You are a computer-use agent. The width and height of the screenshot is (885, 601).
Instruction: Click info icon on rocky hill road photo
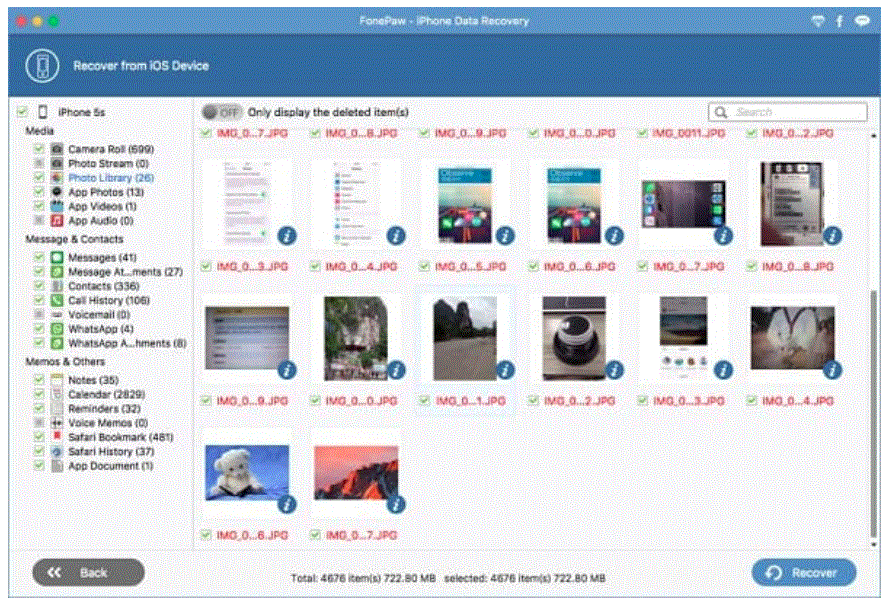click(x=505, y=370)
